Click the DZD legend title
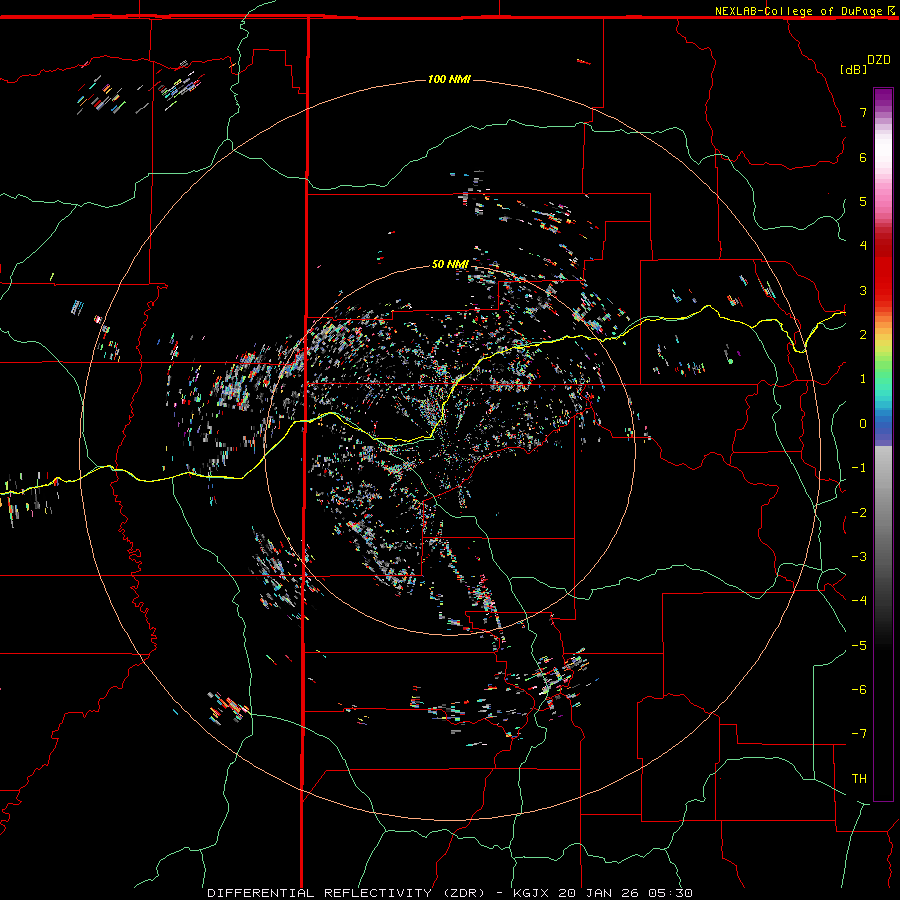 click(x=878, y=60)
